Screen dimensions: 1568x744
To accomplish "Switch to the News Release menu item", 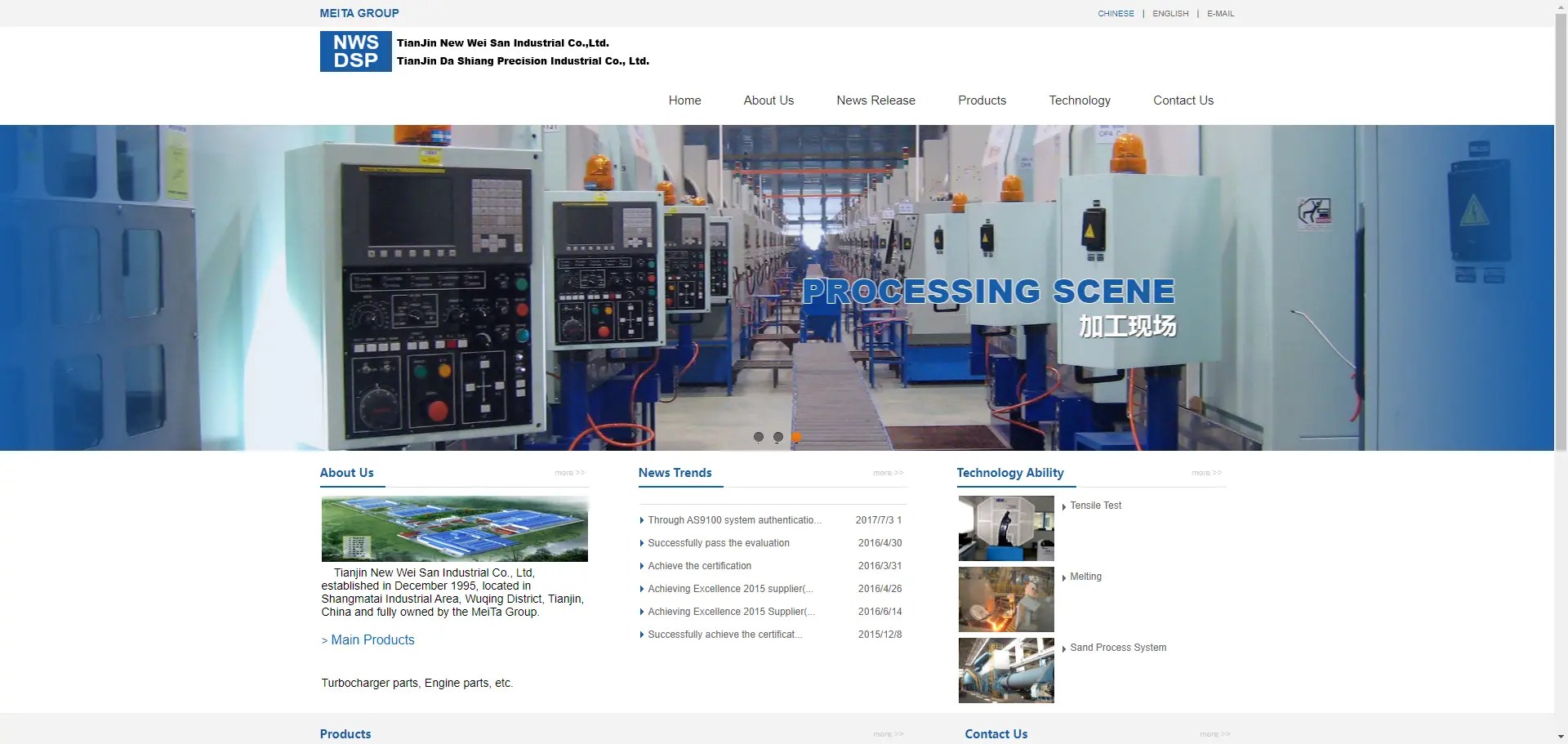I will (x=875, y=100).
